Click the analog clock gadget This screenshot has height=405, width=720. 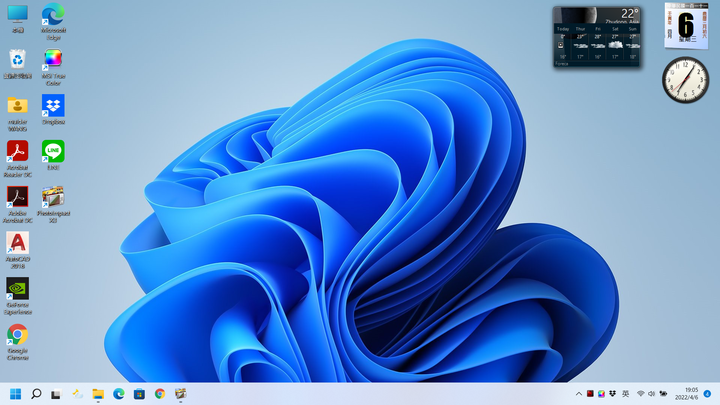tap(686, 80)
